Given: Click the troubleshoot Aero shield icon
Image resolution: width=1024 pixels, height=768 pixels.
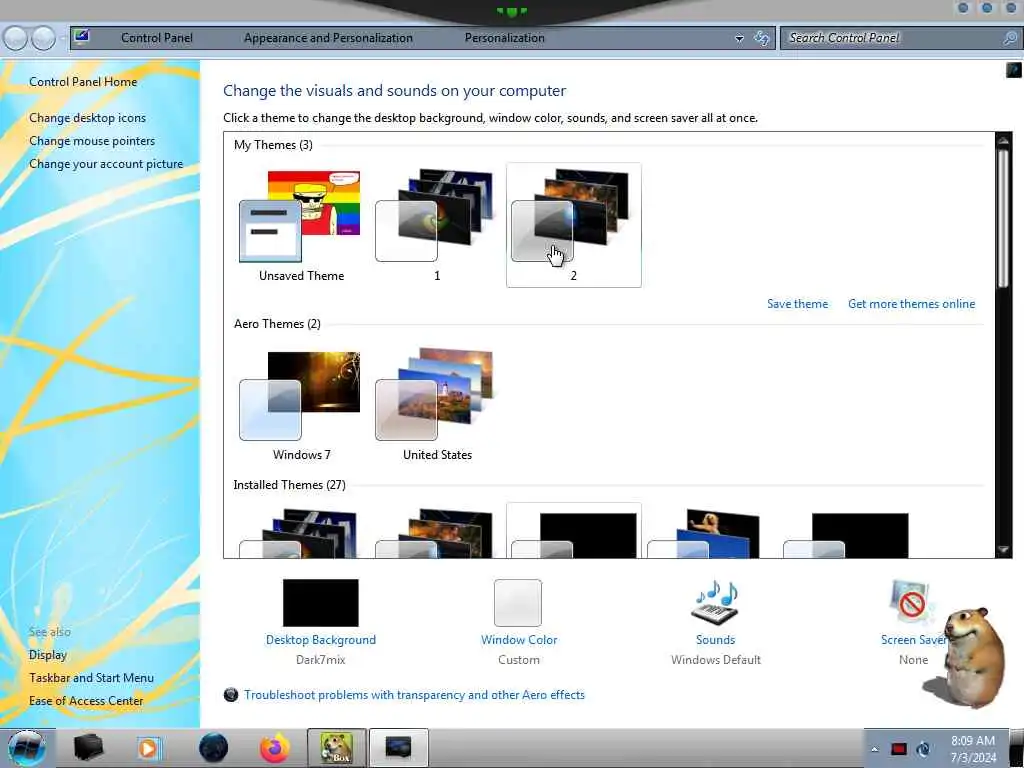Looking at the screenshot, I should tap(231, 695).
